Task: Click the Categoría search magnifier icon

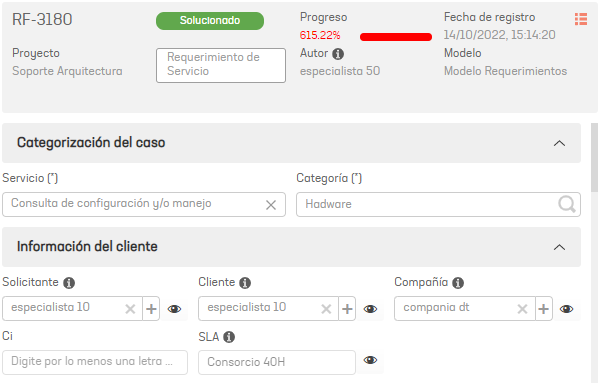Action: pos(567,204)
